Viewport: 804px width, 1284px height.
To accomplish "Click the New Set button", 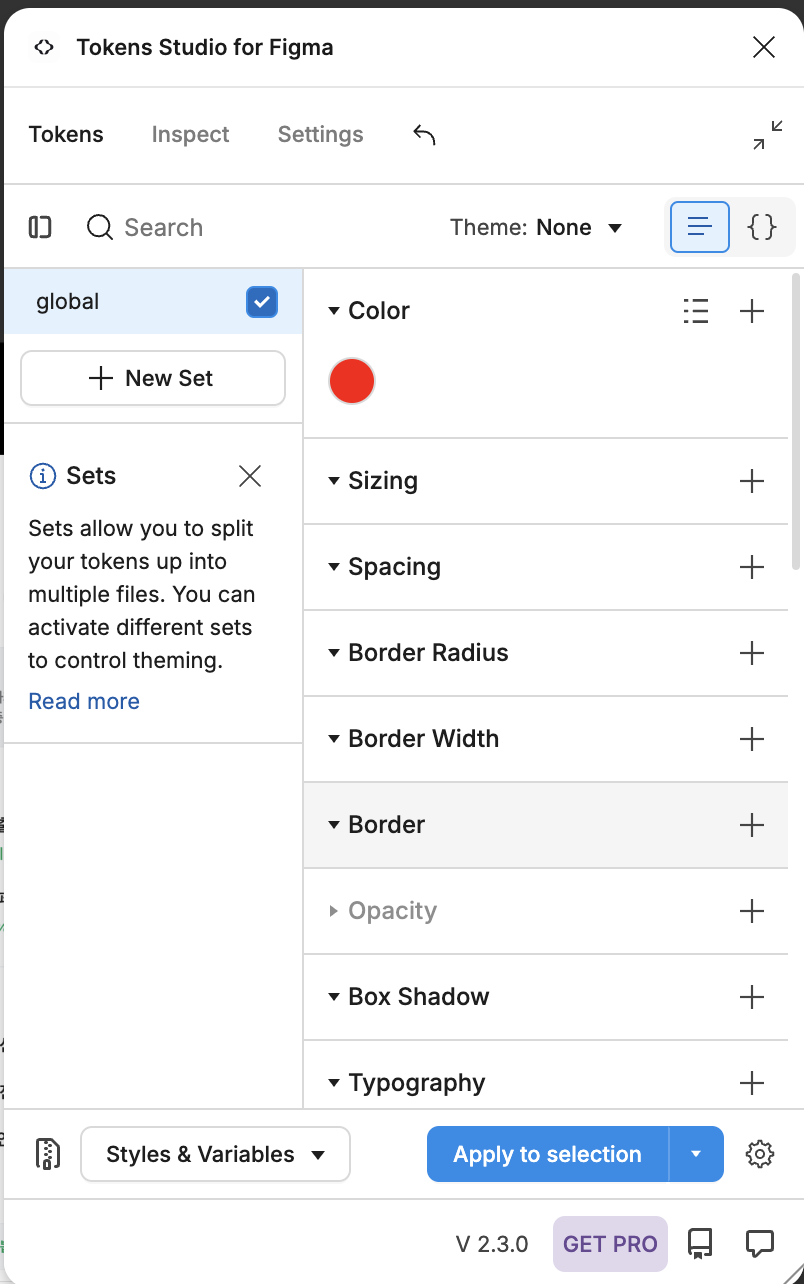I will (153, 378).
